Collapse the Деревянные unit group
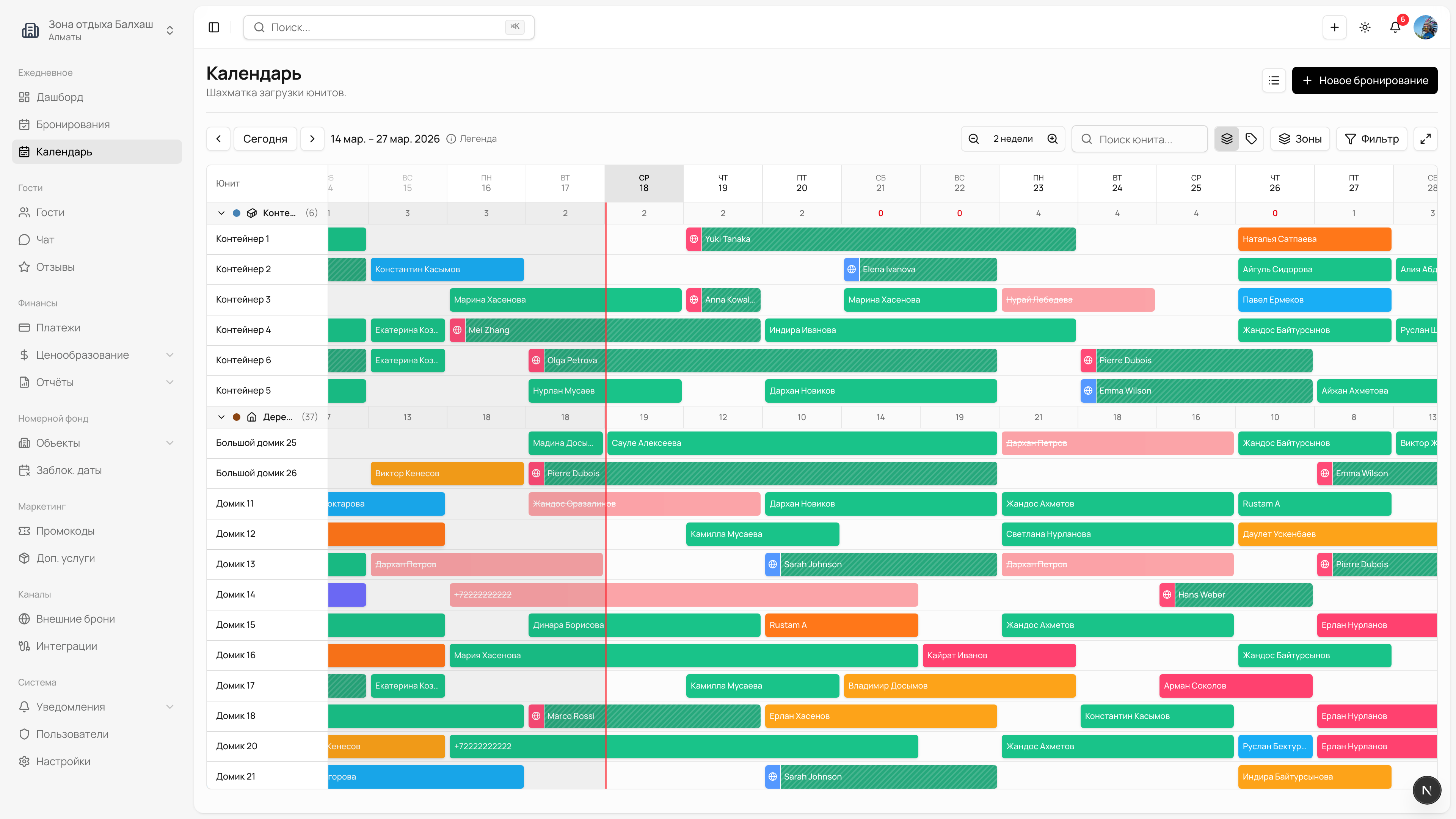 221,417
